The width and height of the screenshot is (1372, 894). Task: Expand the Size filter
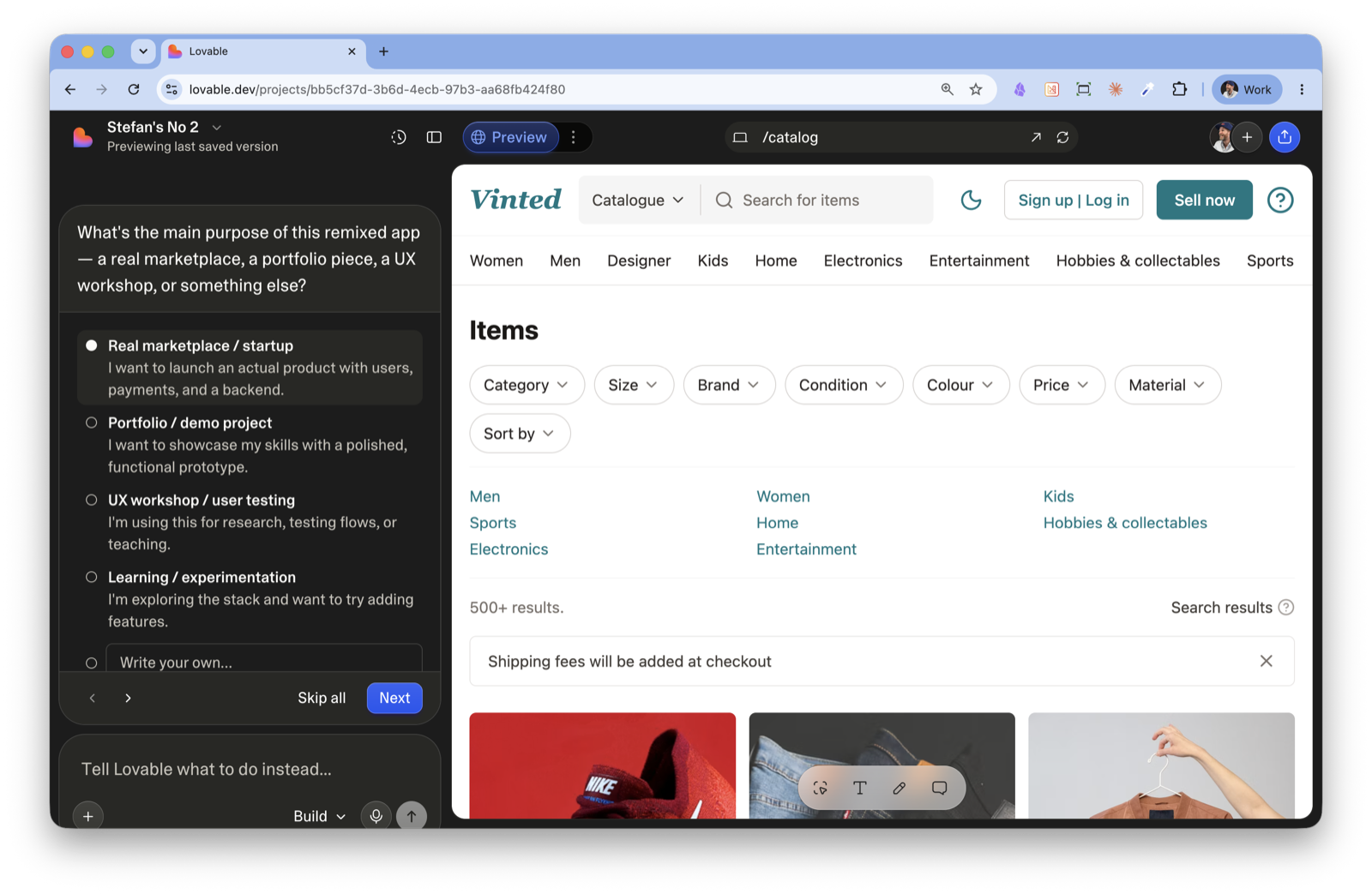tap(634, 385)
